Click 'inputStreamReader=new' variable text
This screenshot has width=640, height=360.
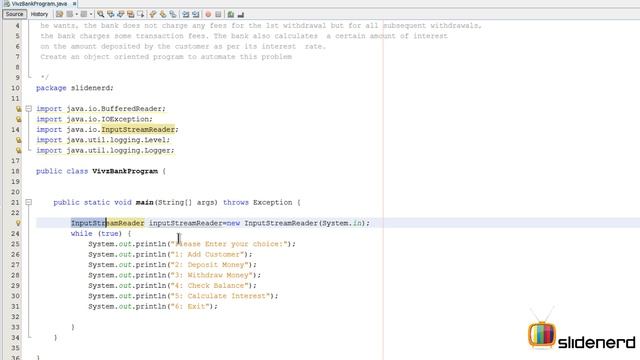[194, 223]
